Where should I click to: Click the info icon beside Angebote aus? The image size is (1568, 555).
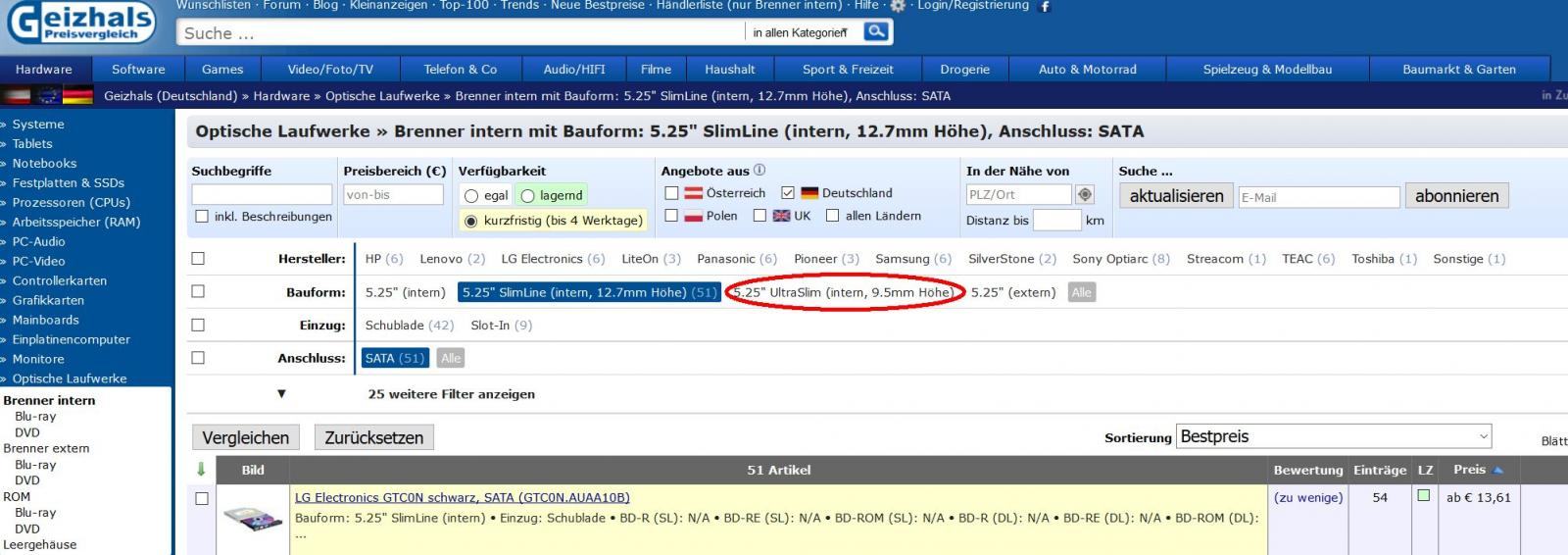pyautogui.click(x=759, y=170)
